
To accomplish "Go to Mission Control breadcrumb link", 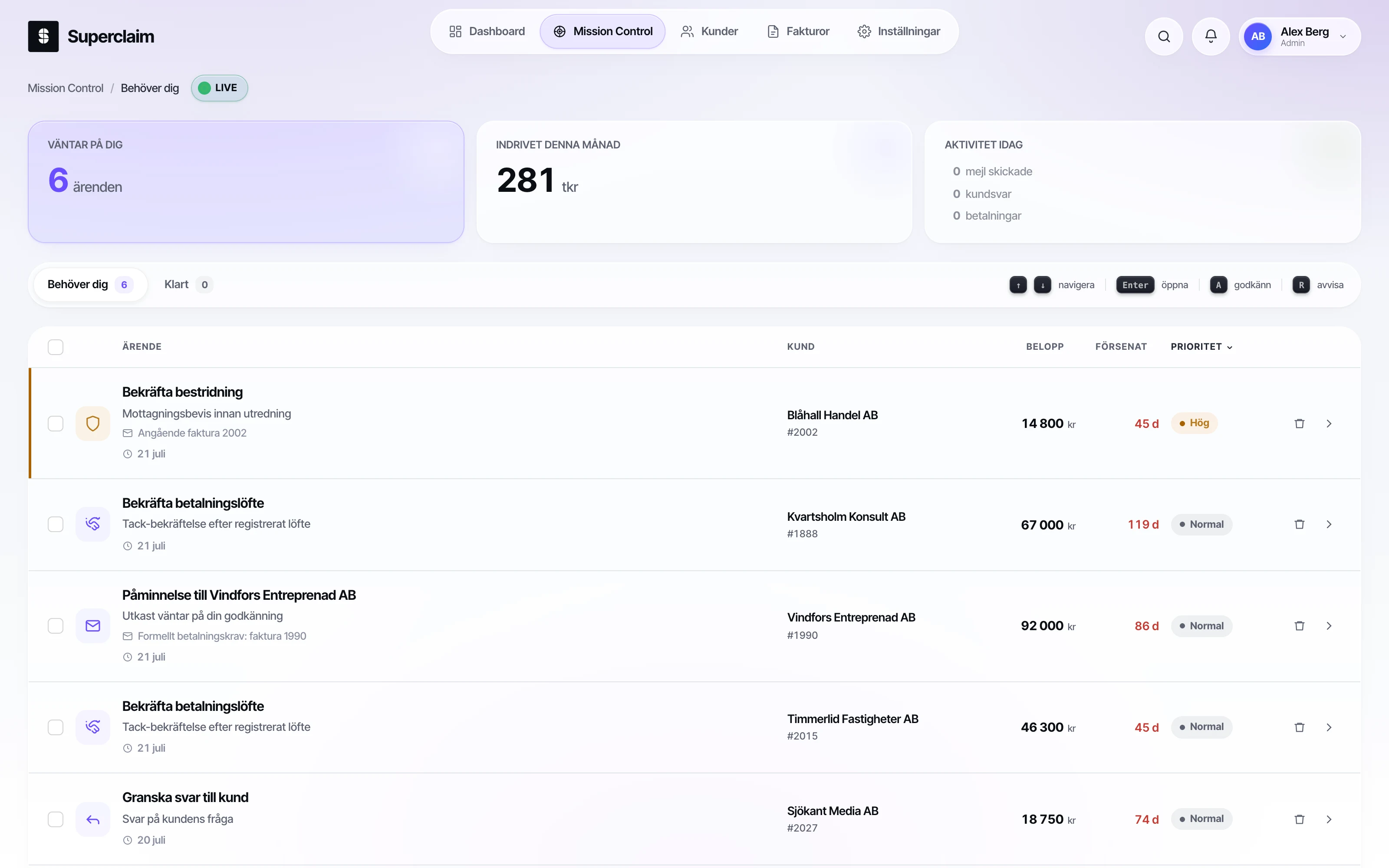I will pos(66,88).
